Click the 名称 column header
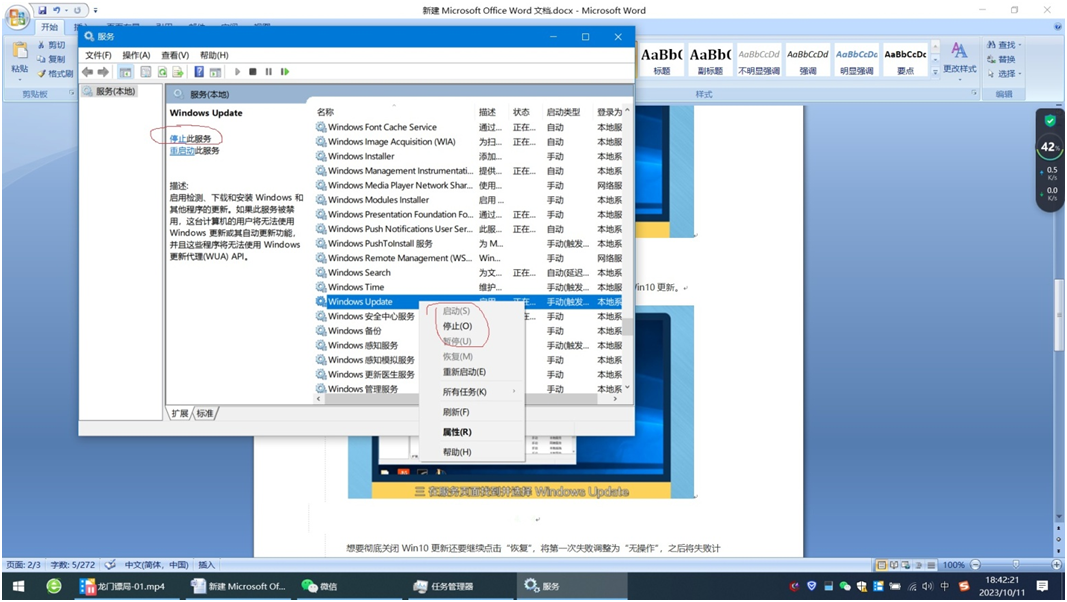This screenshot has width=1067, height=602. (x=325, y=112)
